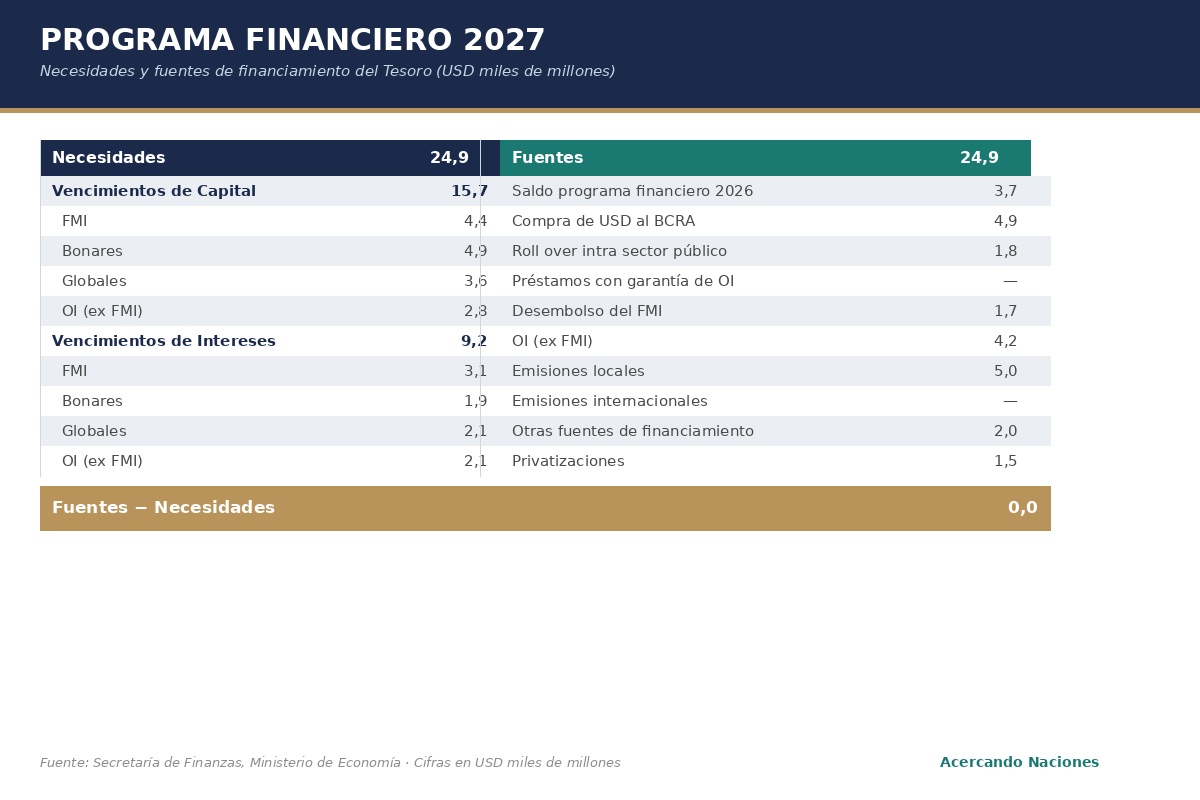Click the "Vencimientos de Intereses" row label
Image resolution: width=1200 pixels, height=800 pixels.
164,341
